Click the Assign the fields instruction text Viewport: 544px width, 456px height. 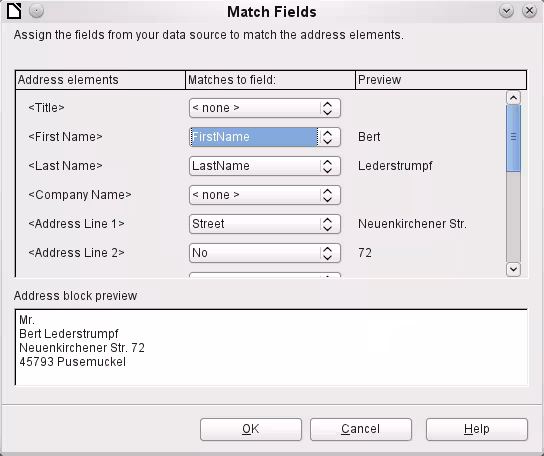pyautogui.click(x=209, y=35)
